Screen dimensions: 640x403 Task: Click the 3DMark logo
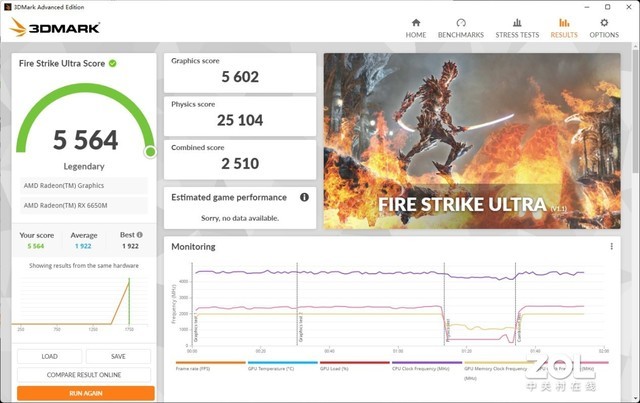coord(55,27)
